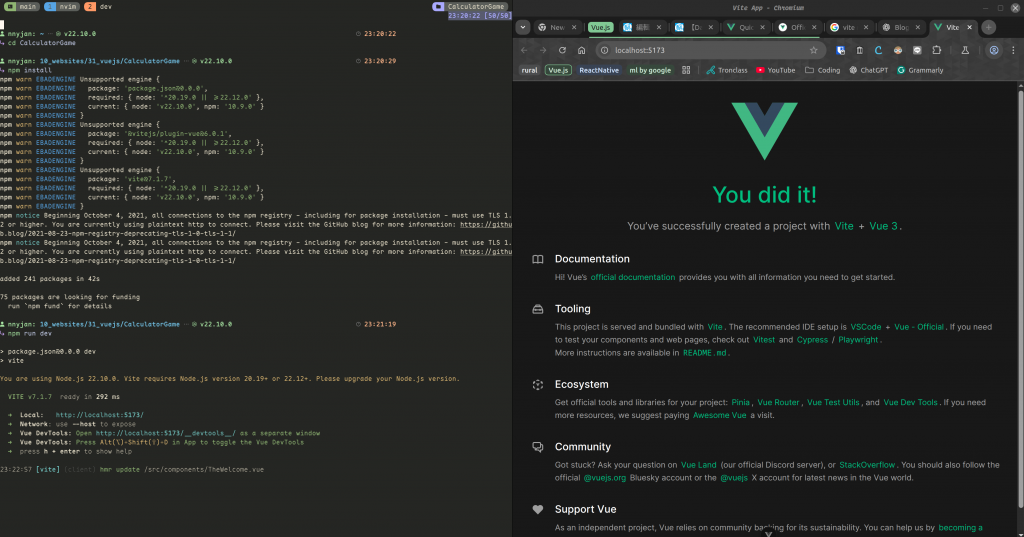The height and width of the screenshot is (537, 1024).
Task: Open the orange mask extension icon
Action: pyautogui.click(x=898, y=50)
